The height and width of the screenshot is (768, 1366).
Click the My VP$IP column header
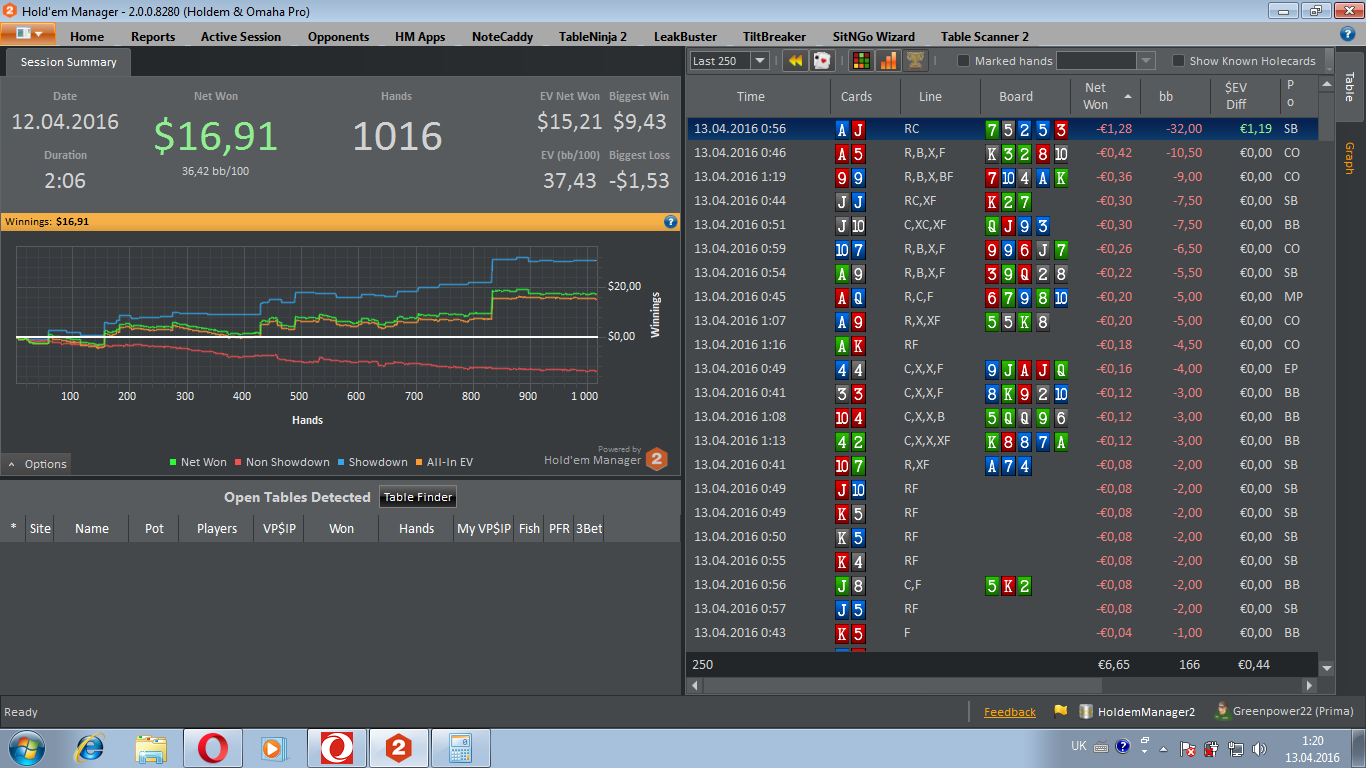484,529
